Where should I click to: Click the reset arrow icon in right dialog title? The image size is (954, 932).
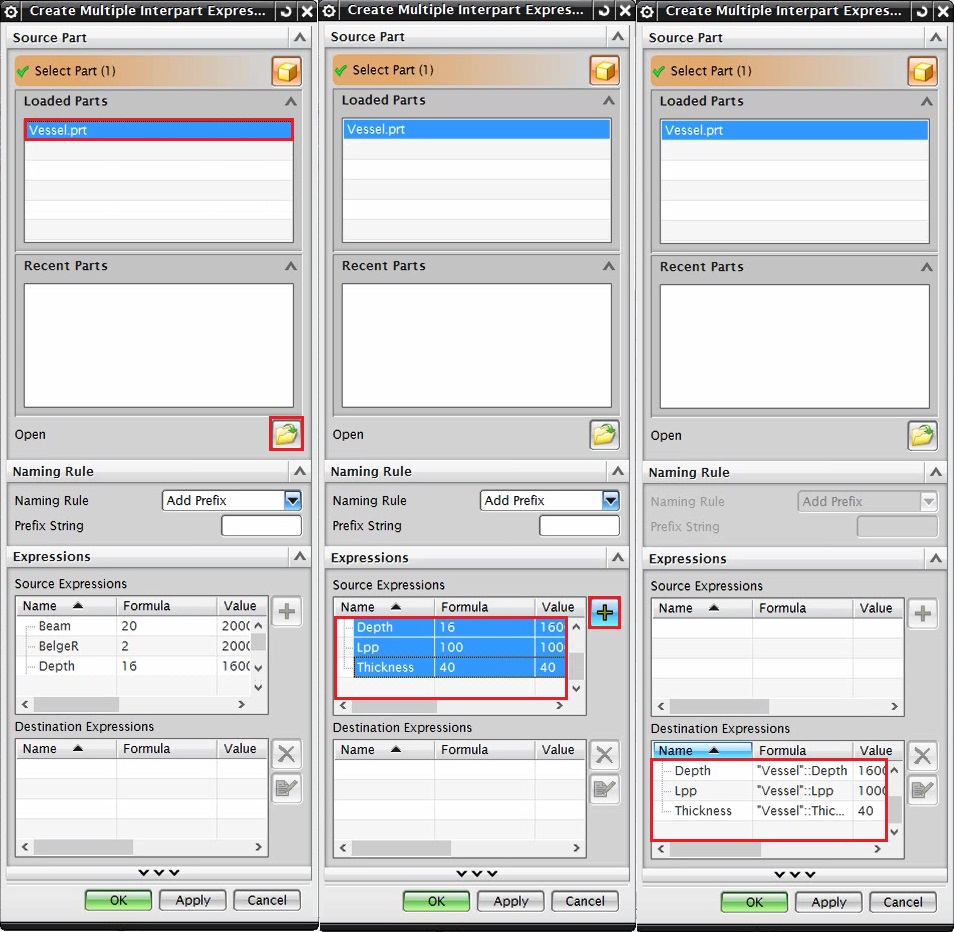tap(922, 12)
